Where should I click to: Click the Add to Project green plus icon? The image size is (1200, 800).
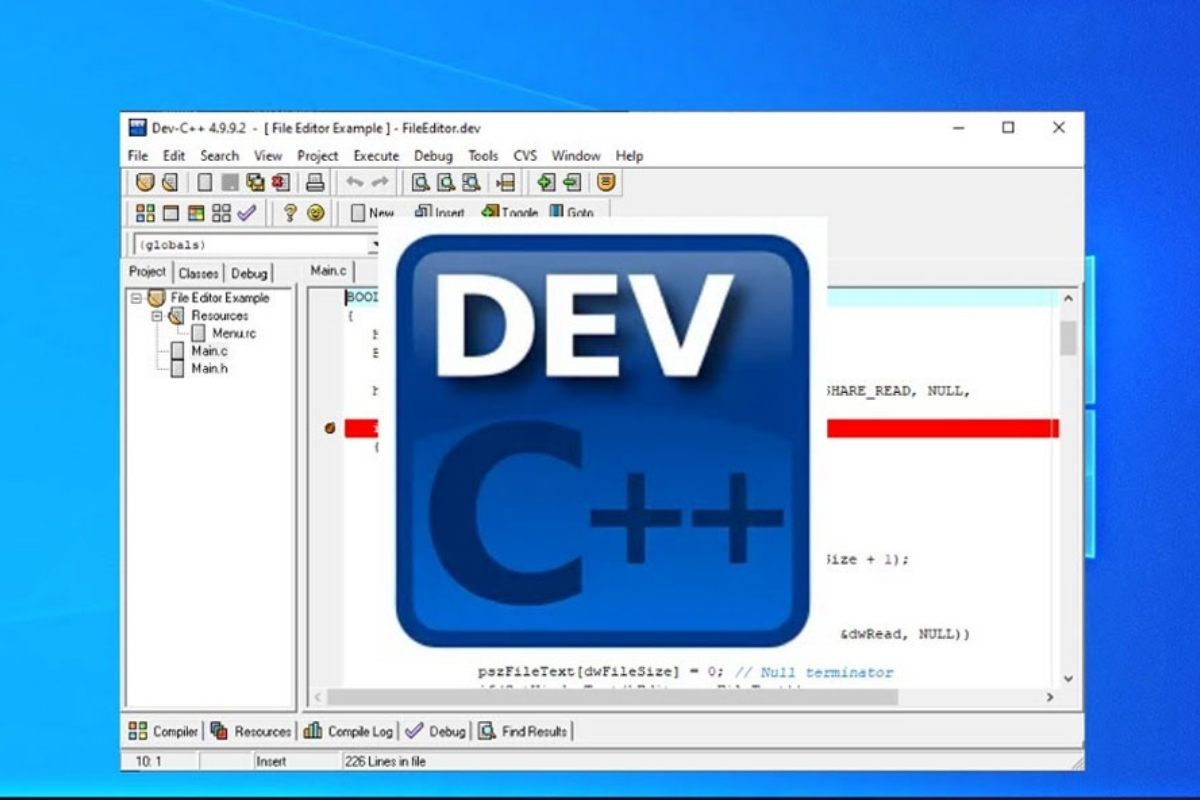click(x=545, y=182)
